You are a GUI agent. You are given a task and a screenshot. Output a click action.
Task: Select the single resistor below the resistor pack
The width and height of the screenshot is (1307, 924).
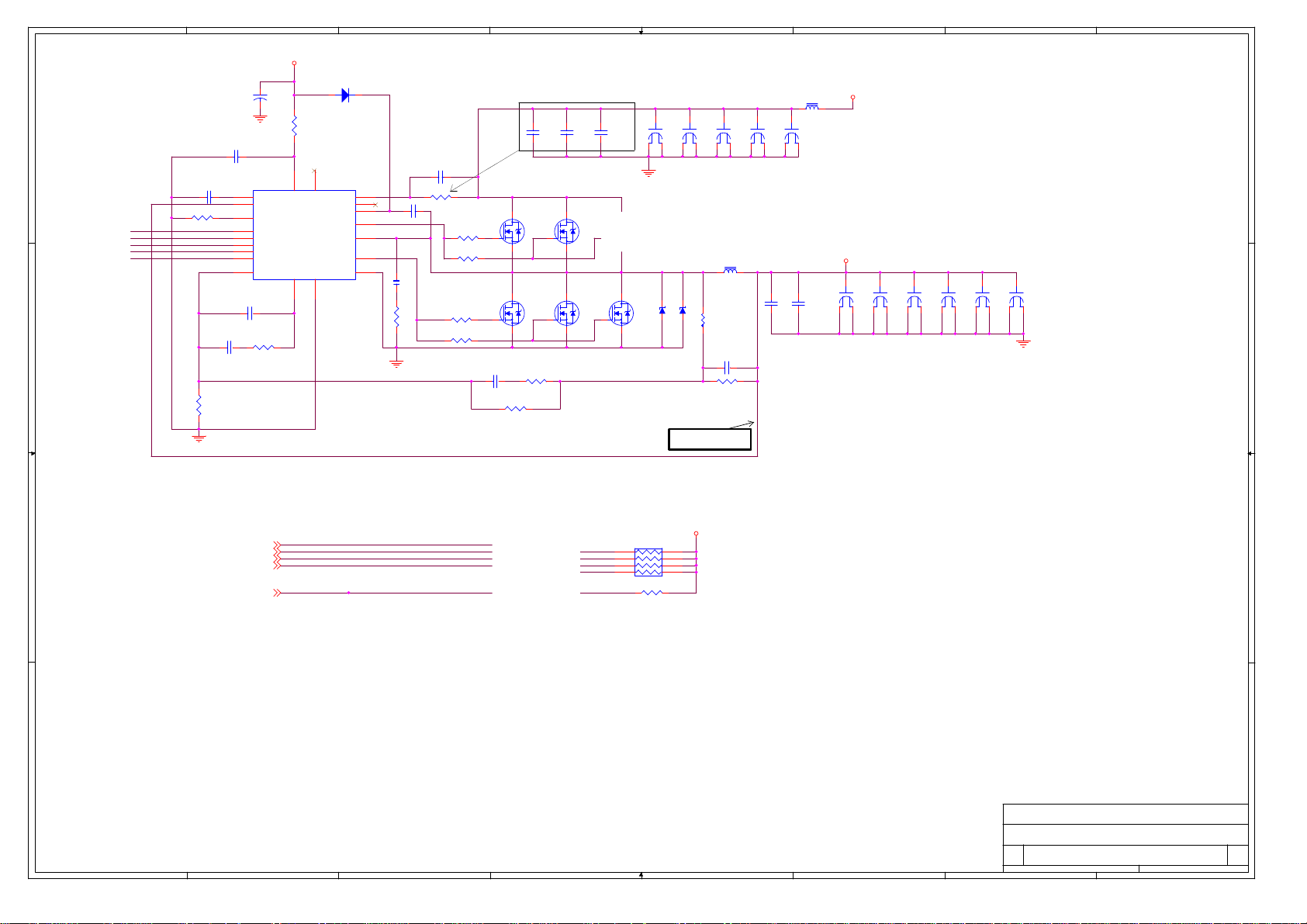click(652, 593)
